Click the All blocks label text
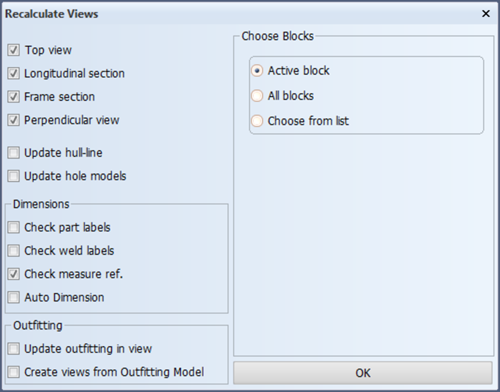500x392 pixels. coord(291,96)
